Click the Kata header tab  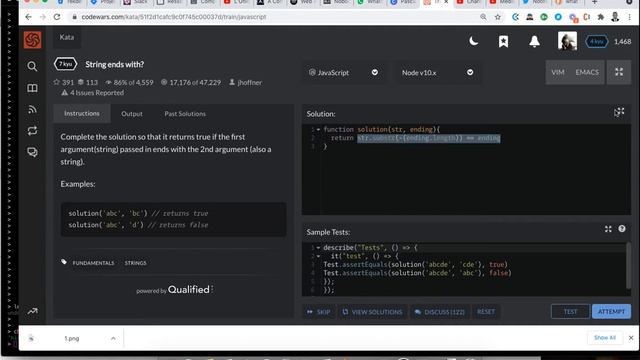[x=67, y=37]
